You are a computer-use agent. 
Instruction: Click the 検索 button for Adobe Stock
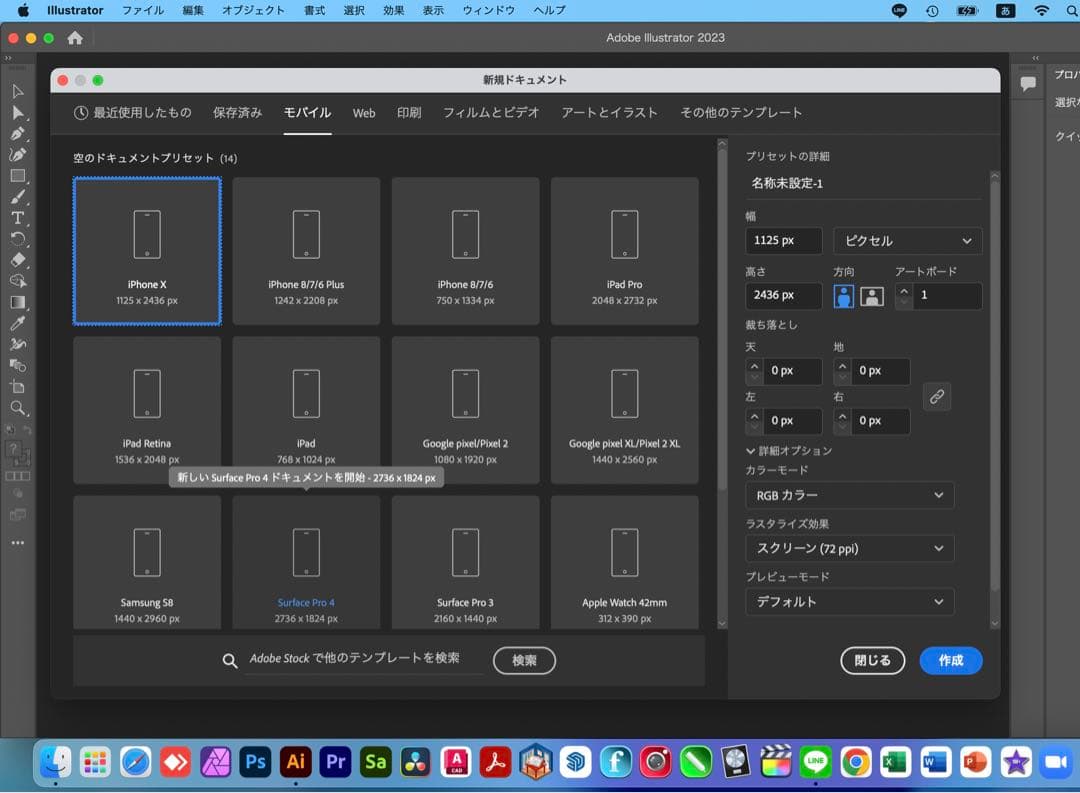[524, 660]
